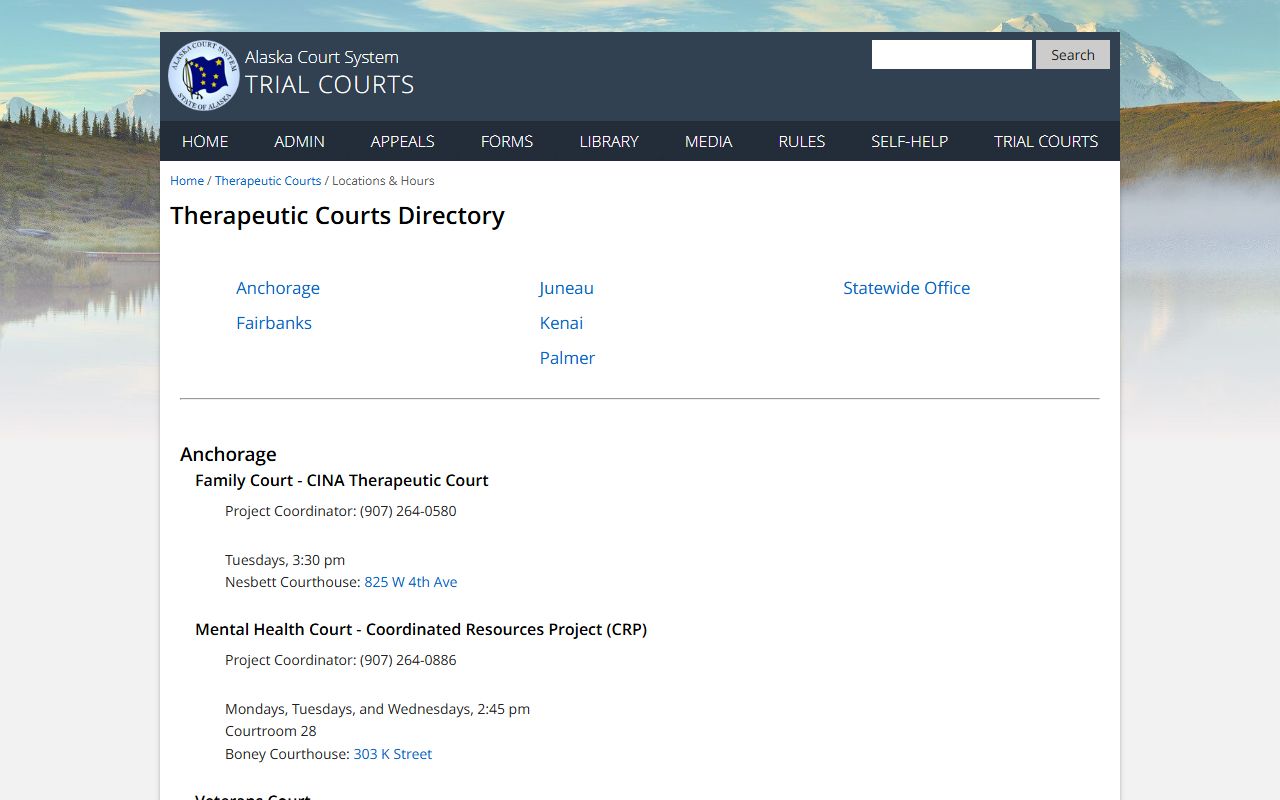1280x800 pixels.
Task: Click the Mondays, Tuesdays, and Wednesdays schedule text
Action: (378, 709)
